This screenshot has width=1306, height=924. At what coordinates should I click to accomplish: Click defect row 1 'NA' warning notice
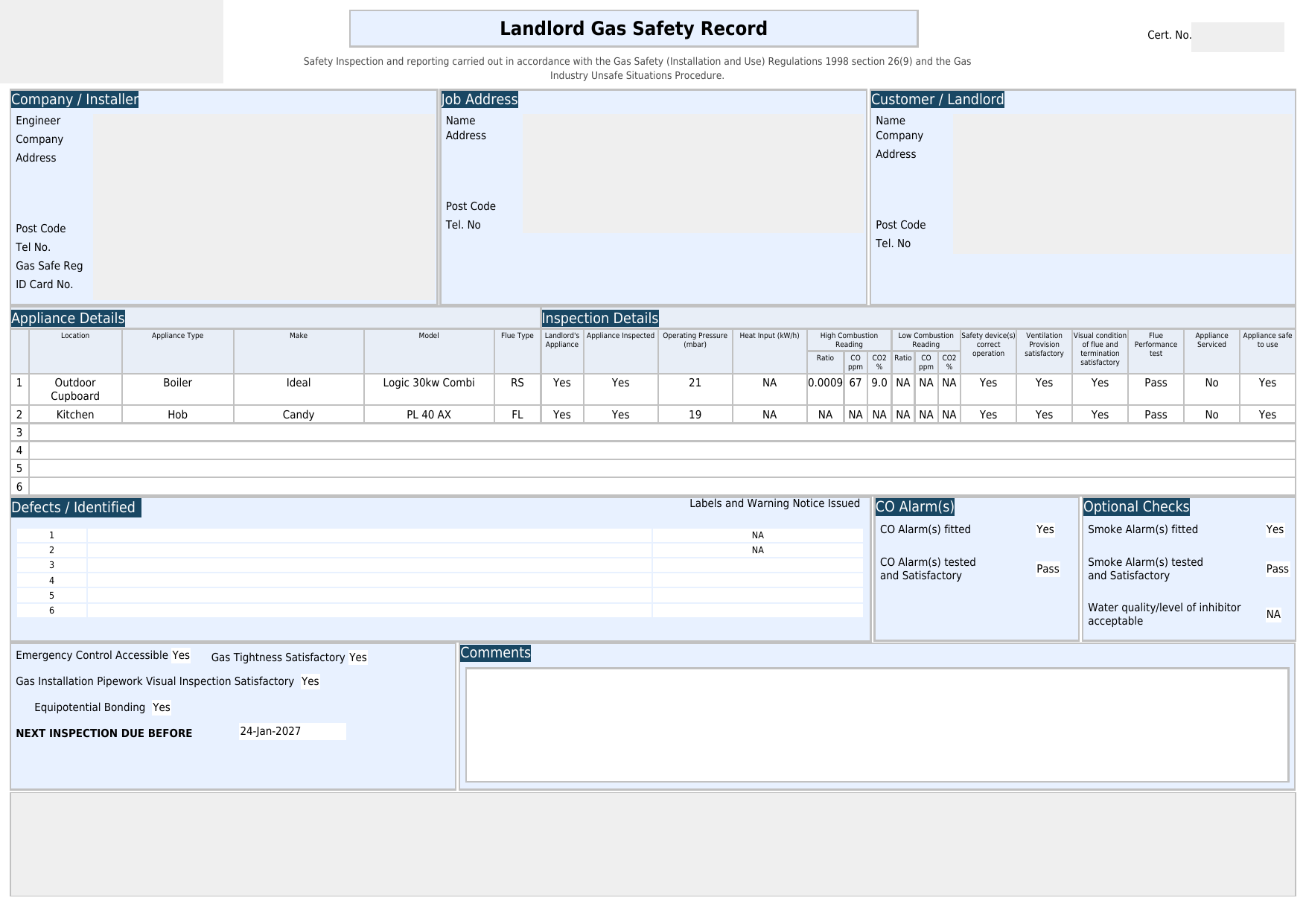coord(758,535)
